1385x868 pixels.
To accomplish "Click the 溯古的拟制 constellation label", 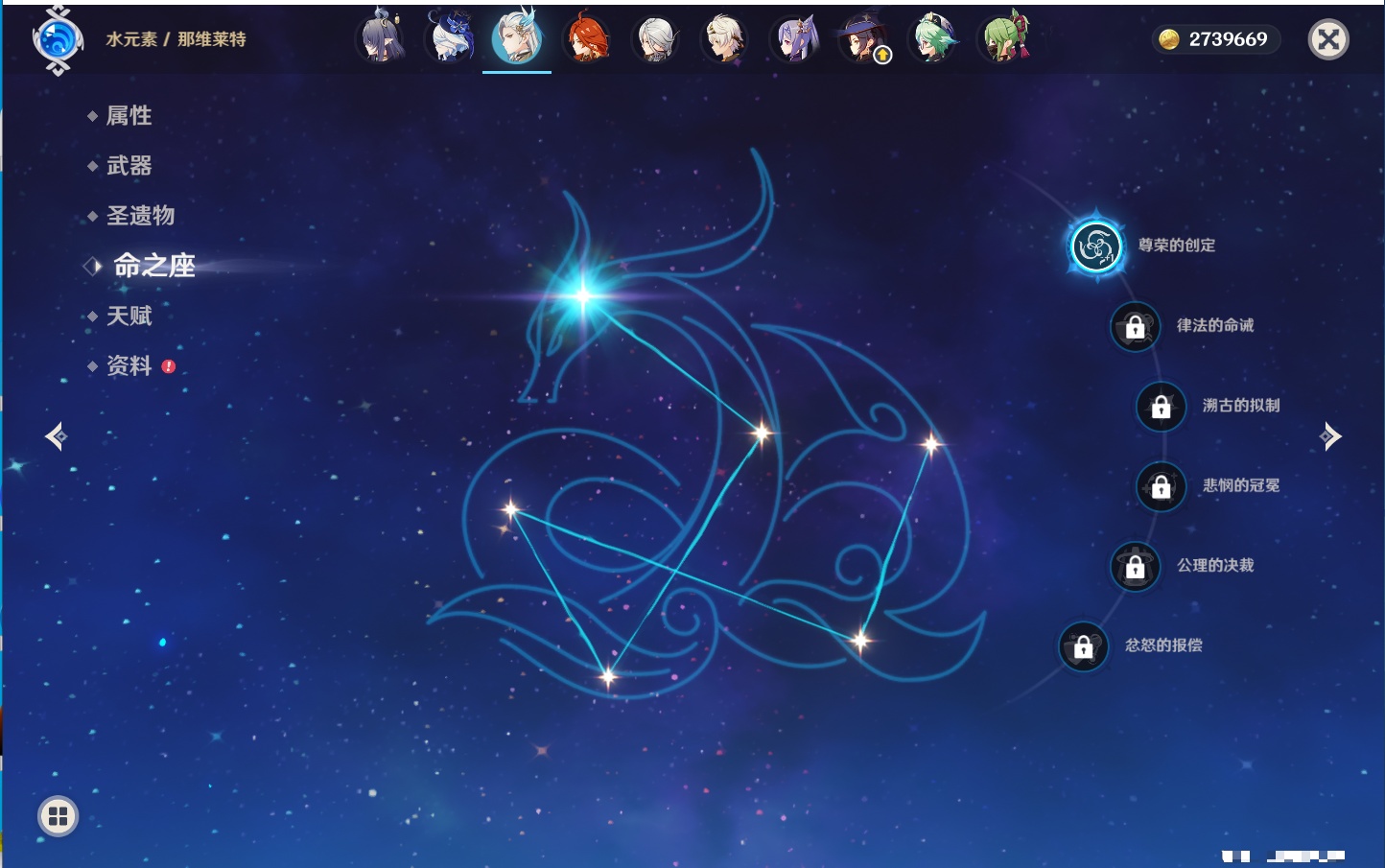I will click(1240, 406).
